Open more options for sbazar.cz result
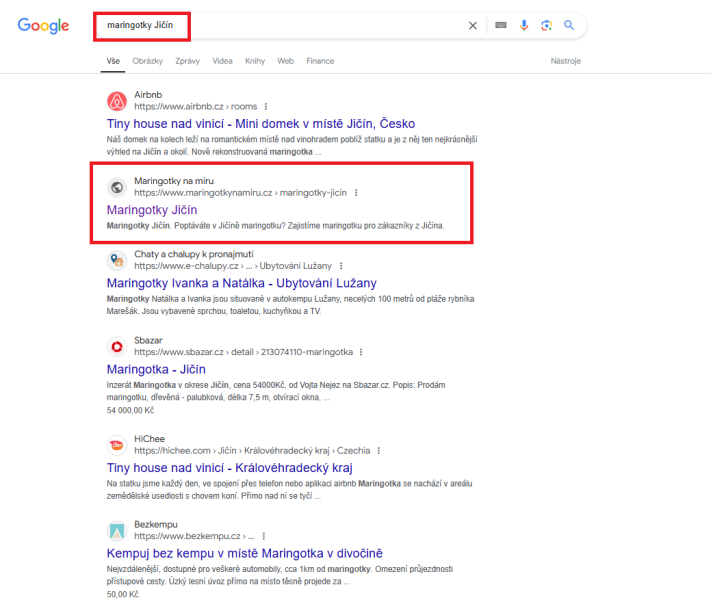 361,352
